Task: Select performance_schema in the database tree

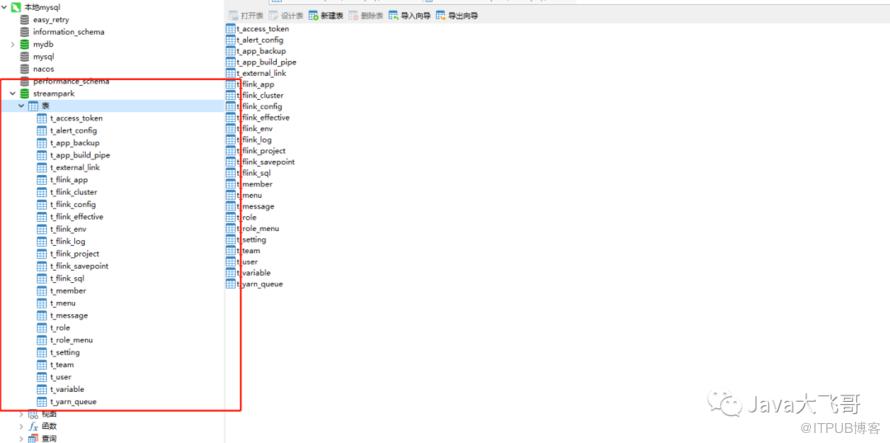Action: 71,81
